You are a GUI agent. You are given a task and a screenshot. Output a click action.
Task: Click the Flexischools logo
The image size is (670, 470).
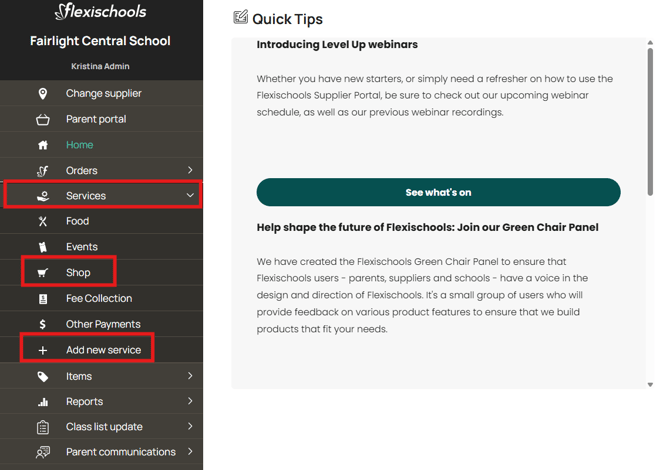click(100, 13)
